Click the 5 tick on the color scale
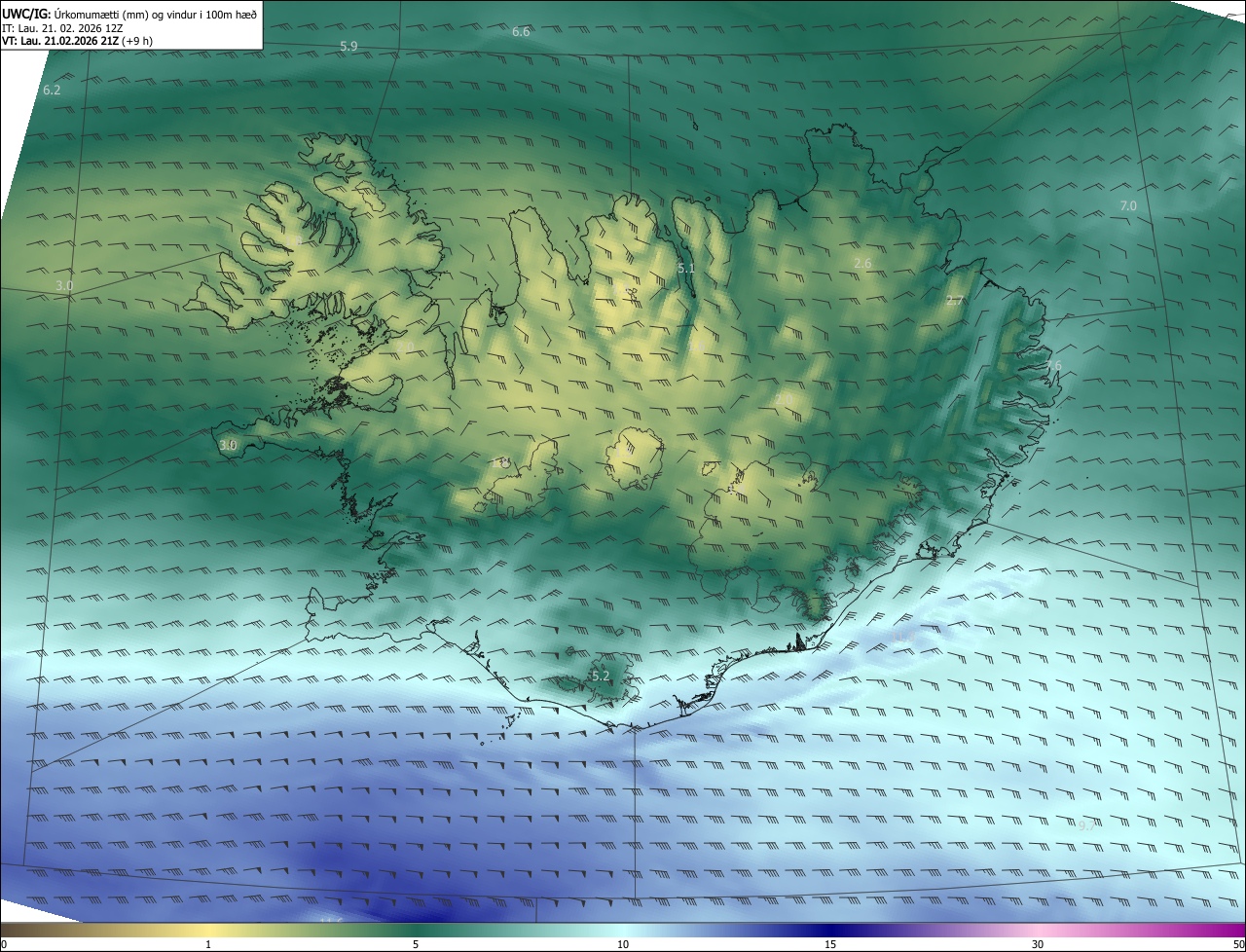This screenshot has width=1246, height=952. (x=416, y=944)
